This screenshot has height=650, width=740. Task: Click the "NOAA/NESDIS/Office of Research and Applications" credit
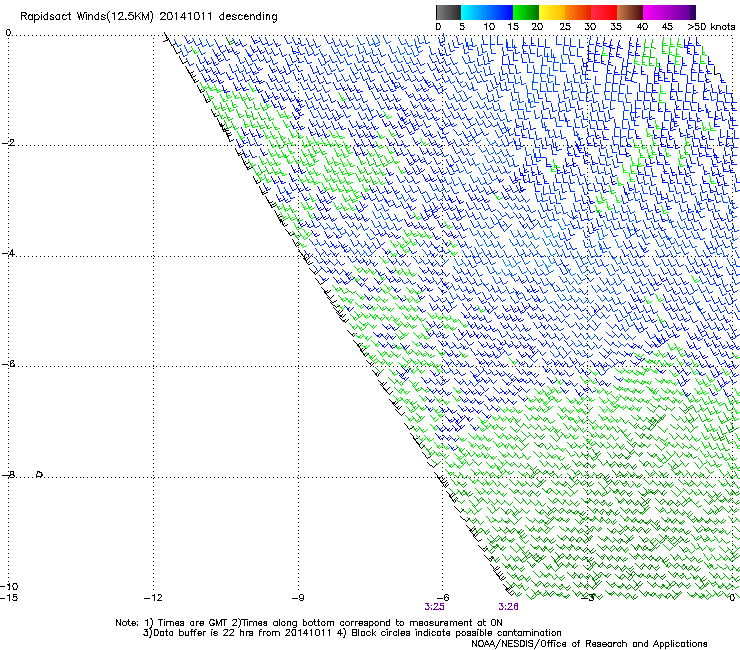[x=589, y=644]
